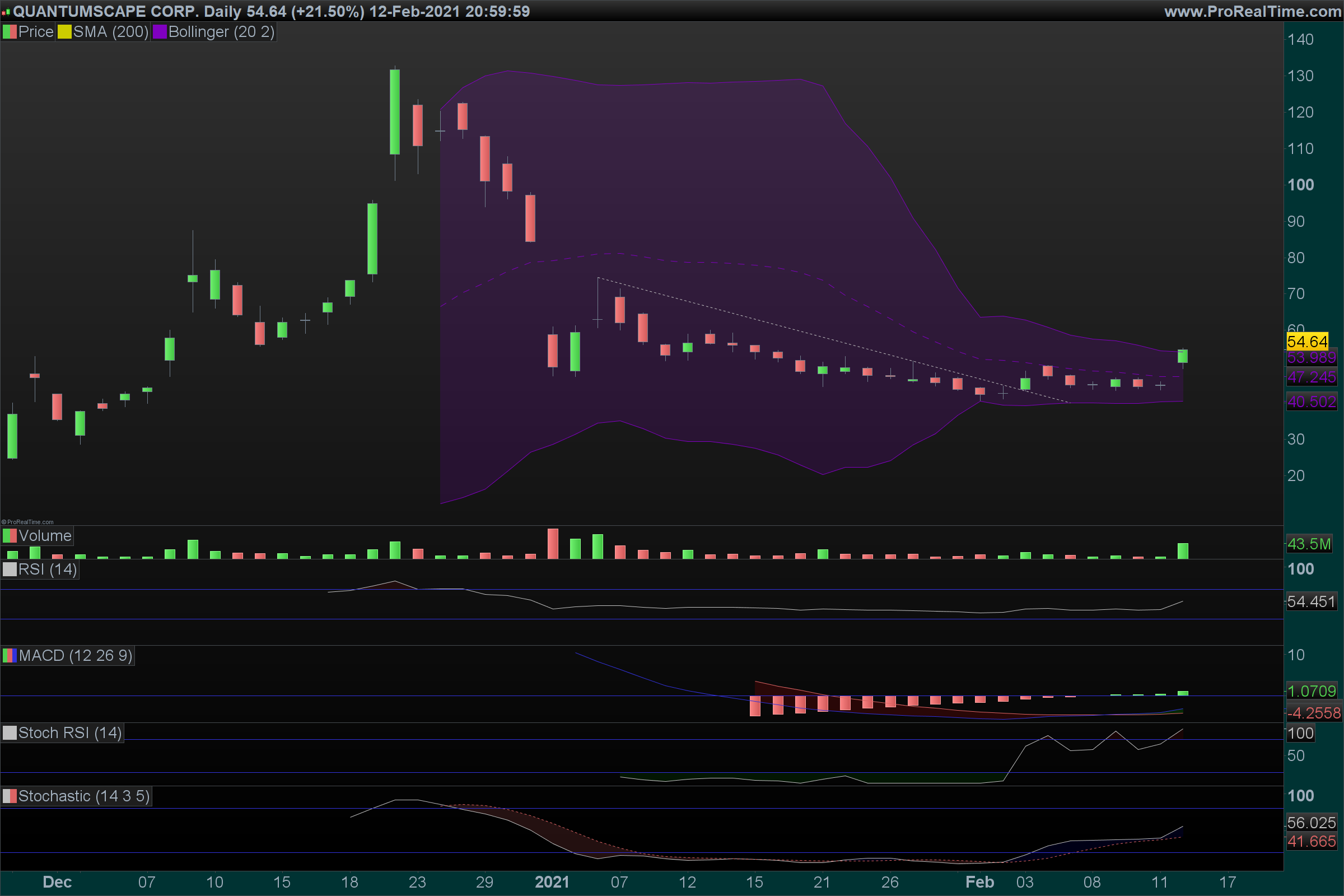The width and height of the screenshot is (1344, 896).
Task: Open the Bollinger (20 2) indicator label
Action: [x=221, y=32]
